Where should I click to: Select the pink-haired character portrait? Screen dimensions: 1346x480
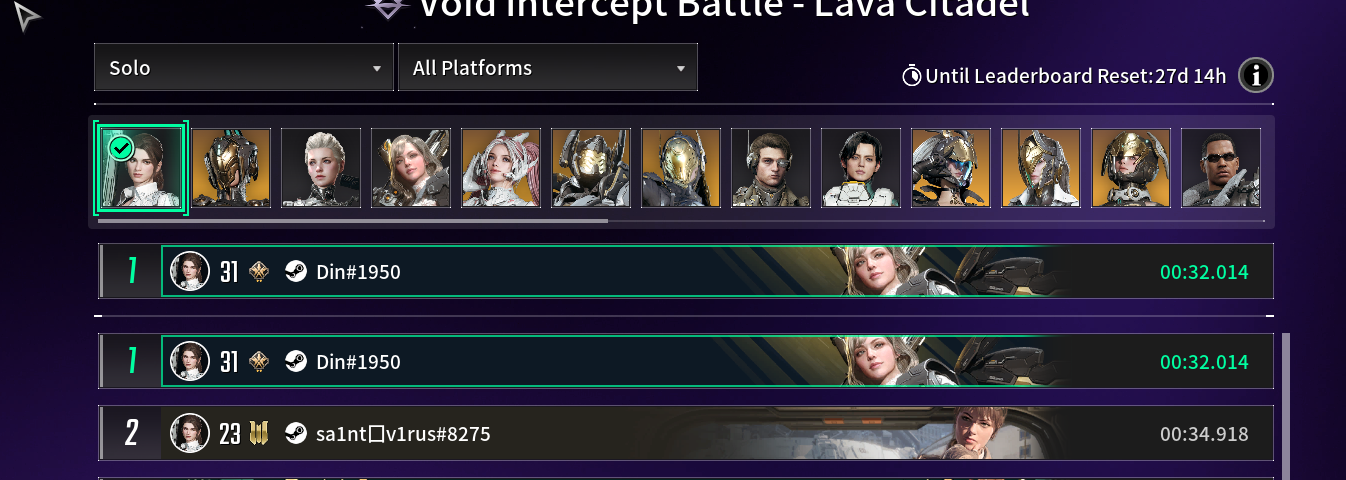501,167
